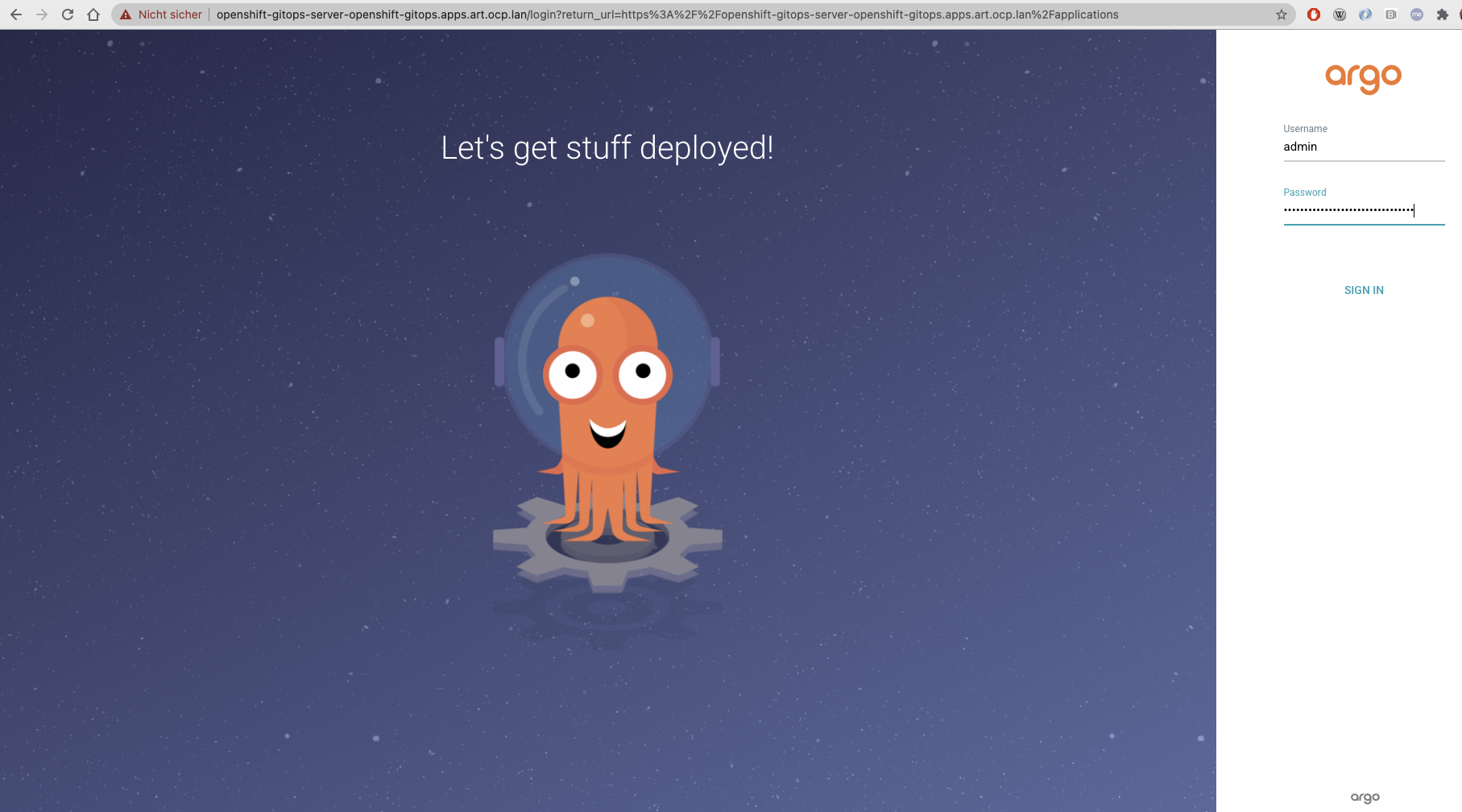The image size is (1462, 812).
Task: Click the "Password" field label
Action: click(1304, 193)
